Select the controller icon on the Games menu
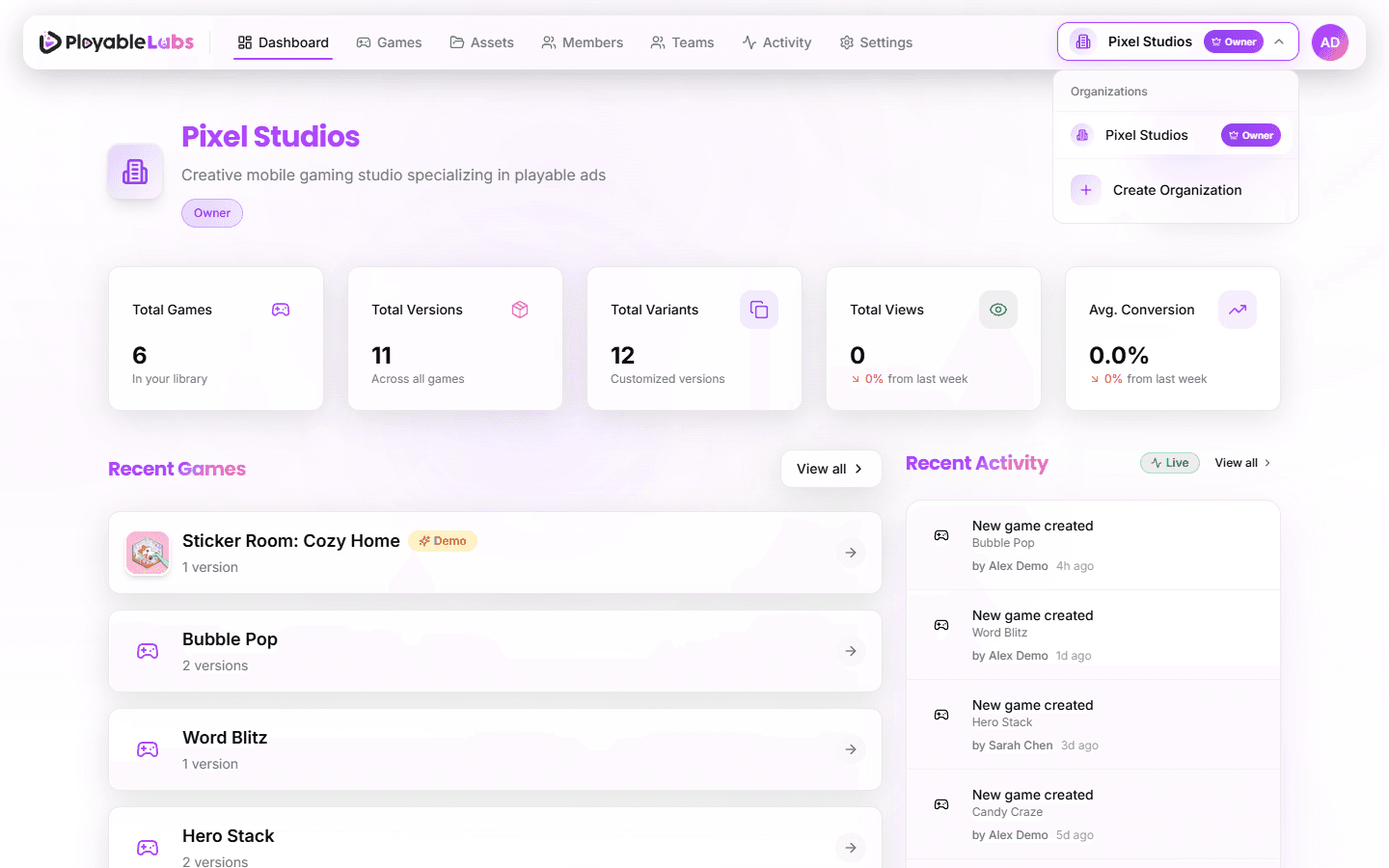This screenshot has width=1389, height=868. coord(364,41)
